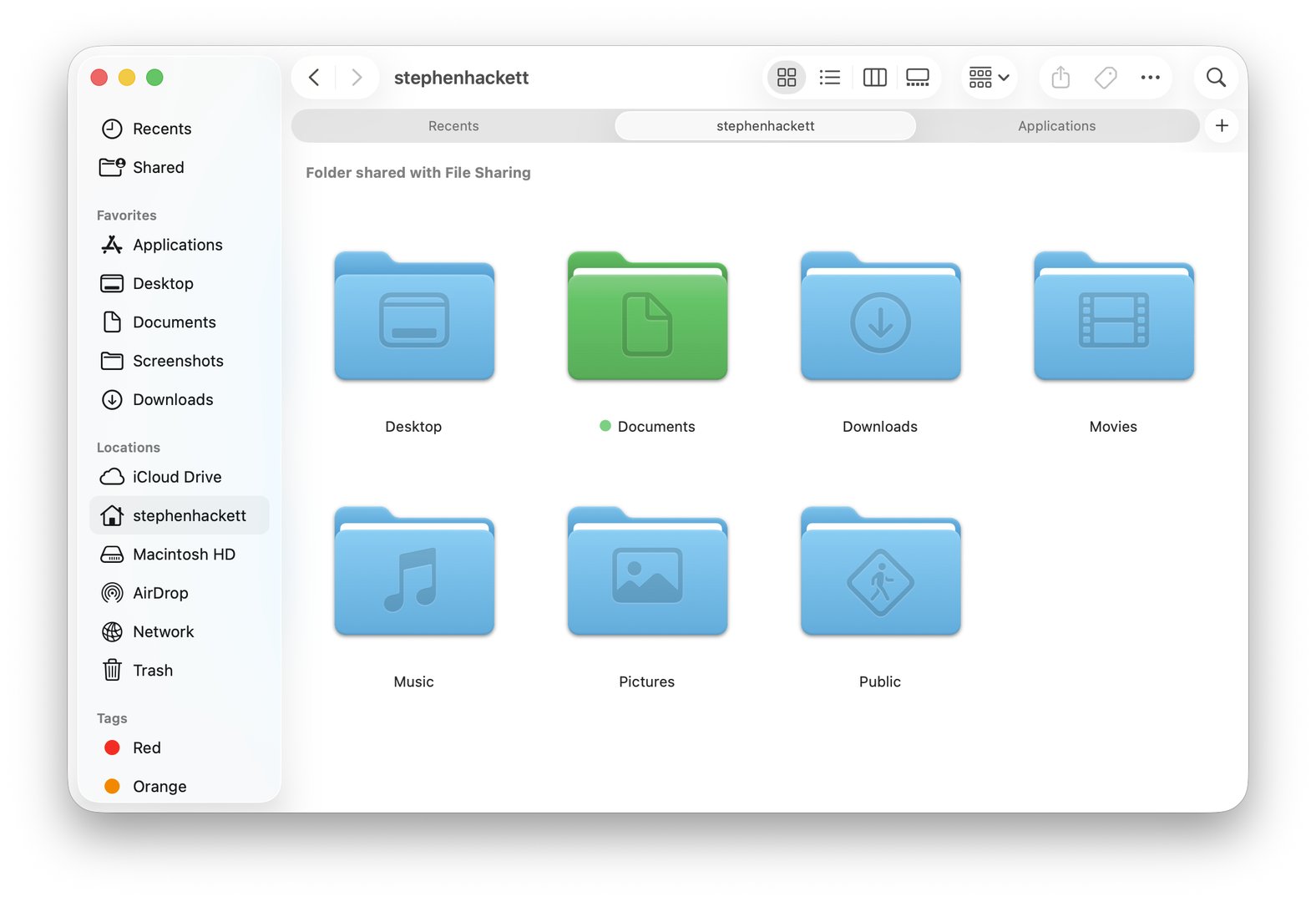
Task: Open Shared in the sidebar
Action: [179, 167]
